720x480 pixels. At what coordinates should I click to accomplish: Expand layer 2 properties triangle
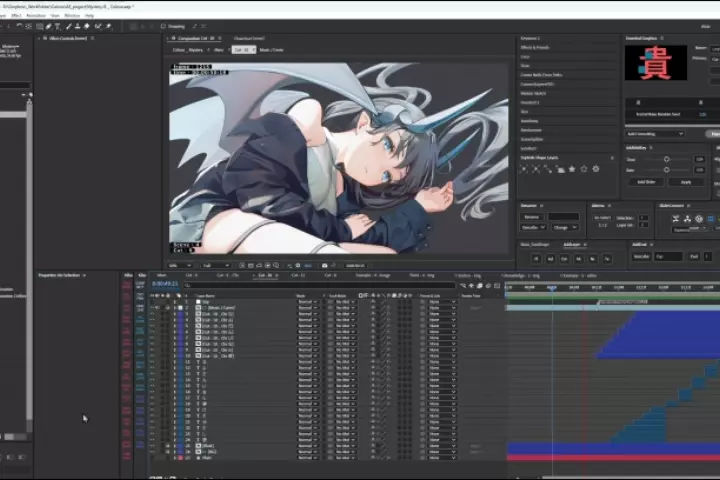pos(174,308)
